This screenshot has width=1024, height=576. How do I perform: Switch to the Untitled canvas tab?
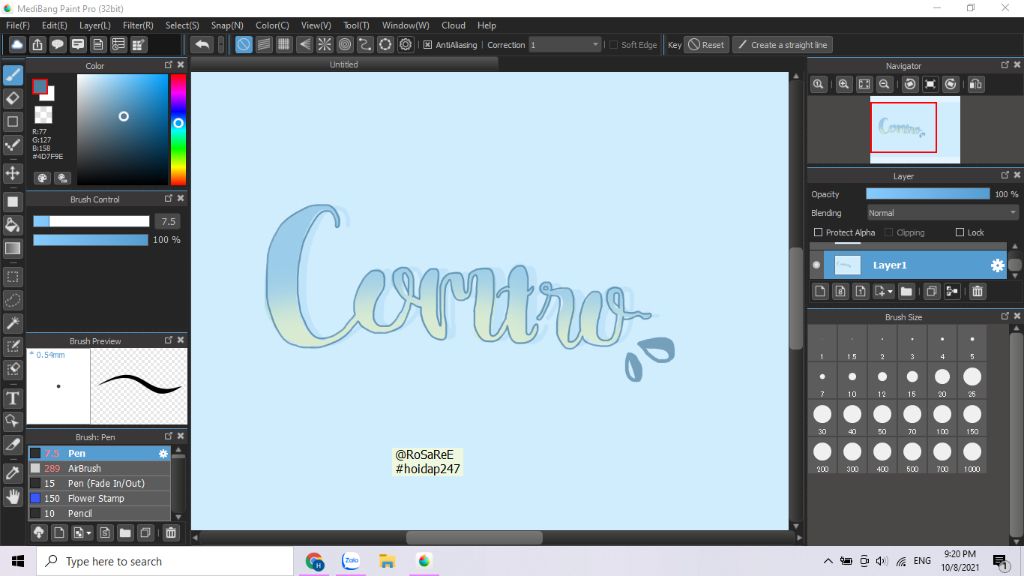point(344,64)
